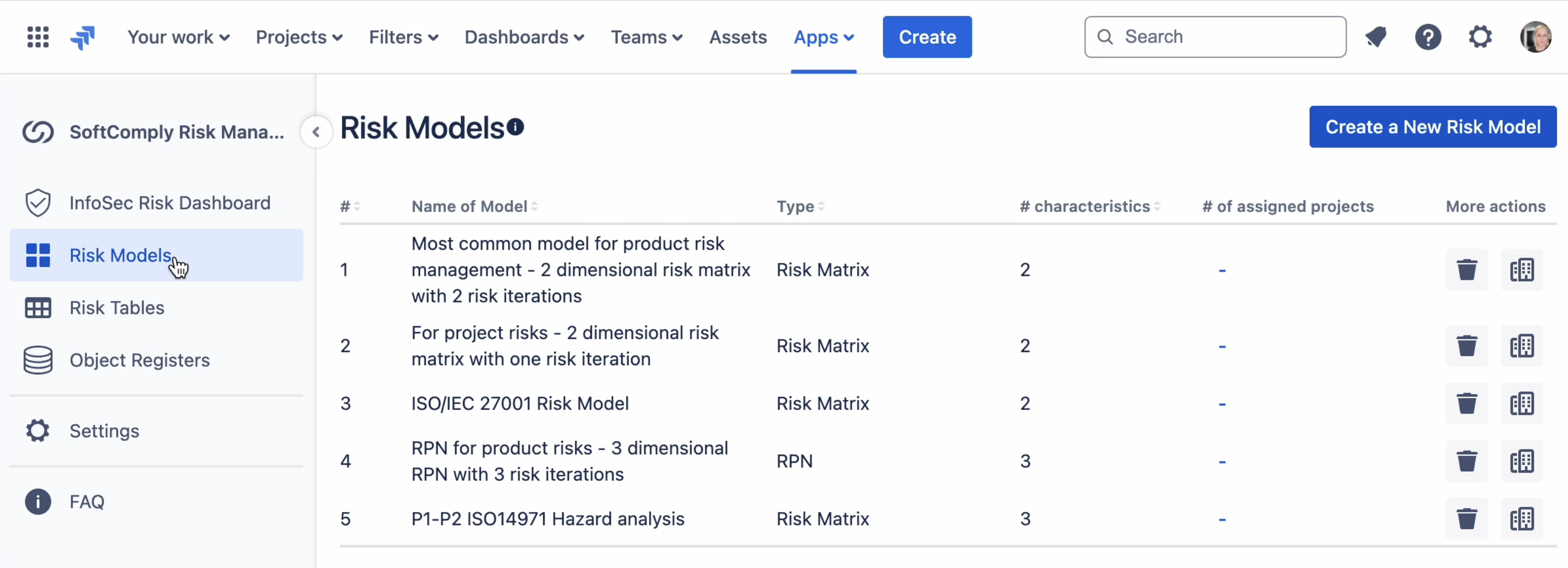Viewport: 1568px width, 568px height.
Task: Open your profile avatar picture
Action: pos(1536,36)
